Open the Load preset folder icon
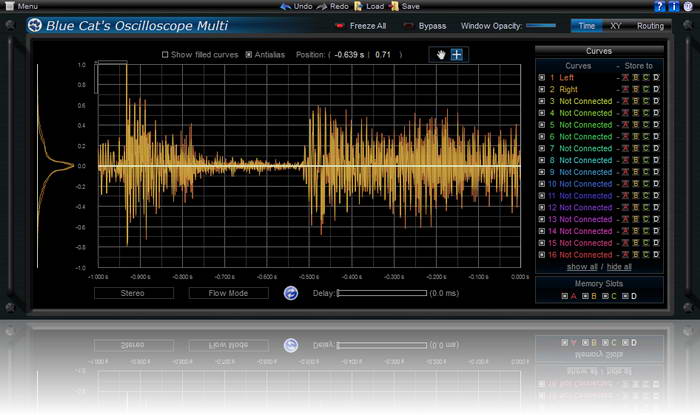This screenshot has width=700, height=415. pyautogui.click(x=359, y=6)
